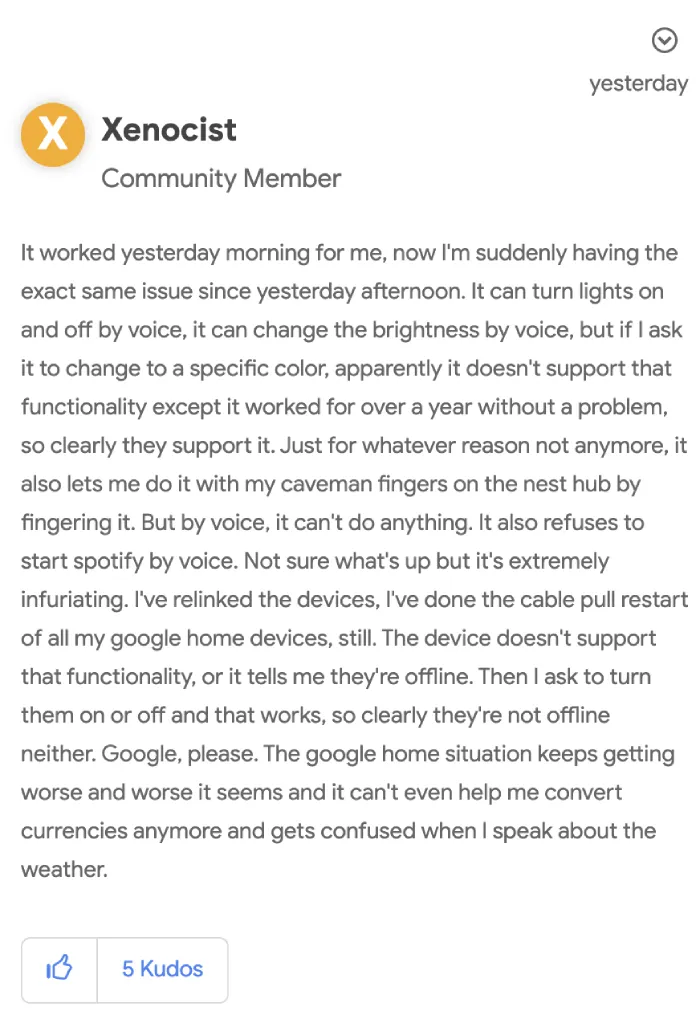The height and width of the screenshot is (1015, 700).
Task: Click the word "weather." ending the post
Action: 64,869
